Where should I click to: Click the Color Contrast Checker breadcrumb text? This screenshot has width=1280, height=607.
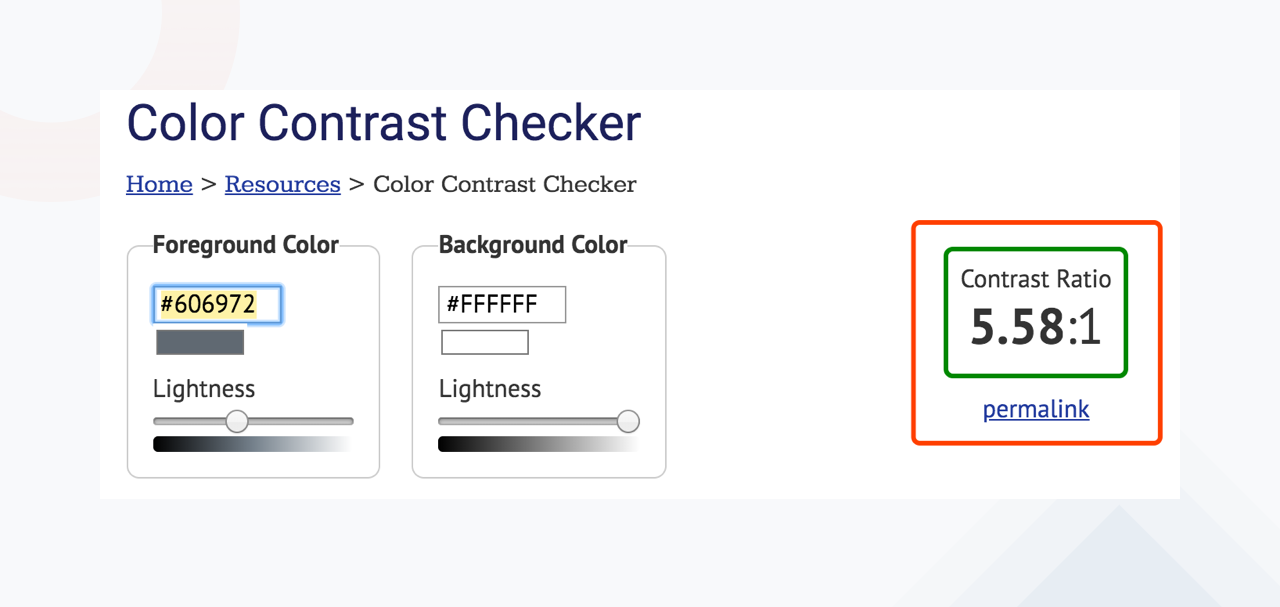point(505,184)
